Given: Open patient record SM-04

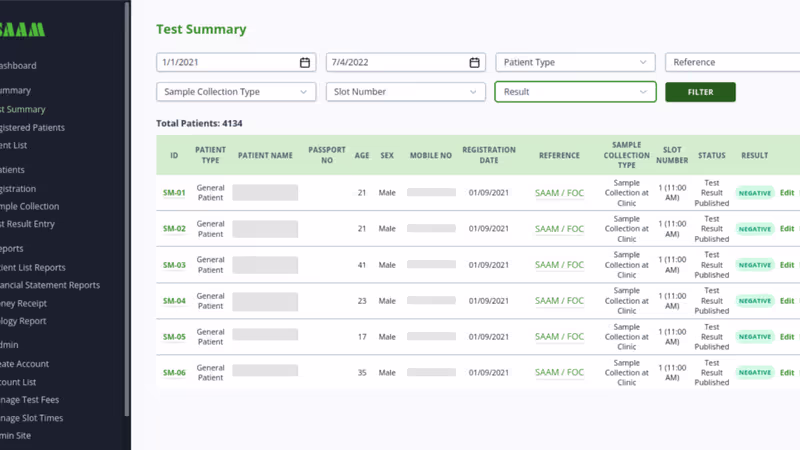Looking at the screenshot, I should (174, 301).
